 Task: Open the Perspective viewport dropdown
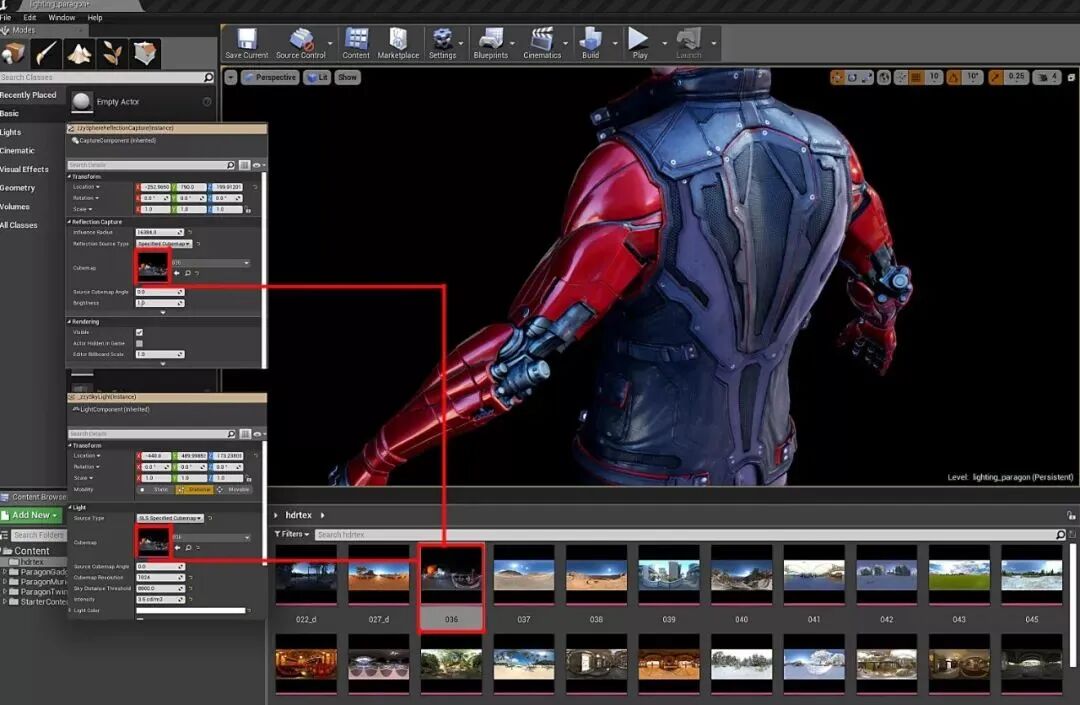270,77
